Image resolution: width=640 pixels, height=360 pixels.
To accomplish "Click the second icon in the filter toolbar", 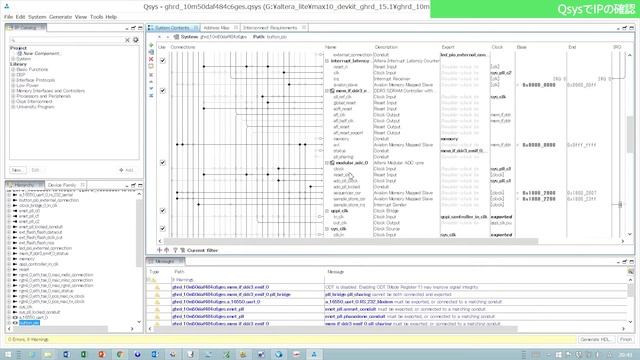I will [166, 250].
